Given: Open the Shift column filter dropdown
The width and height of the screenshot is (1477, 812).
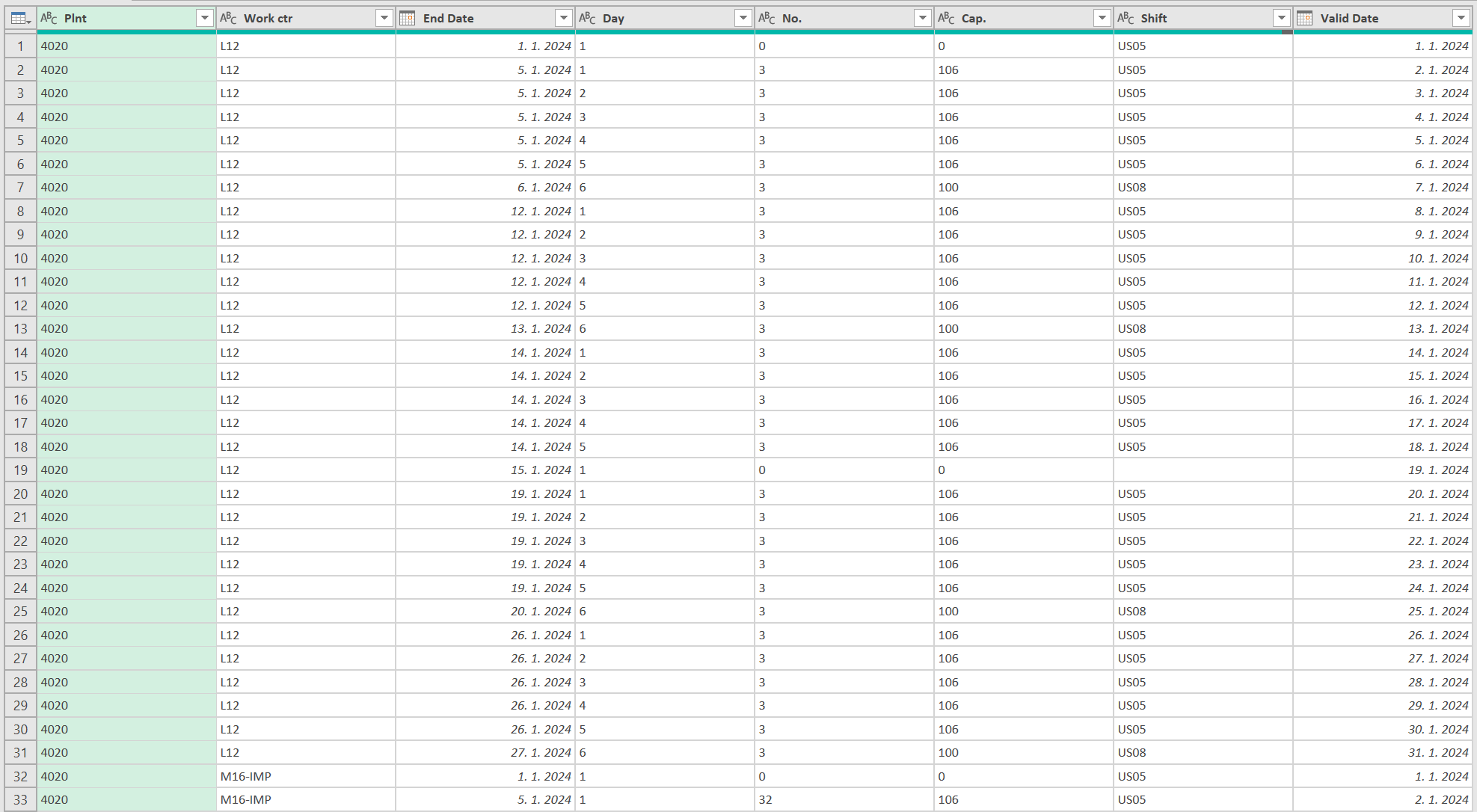Looking at the screenshot, I should click(1282, 18).
